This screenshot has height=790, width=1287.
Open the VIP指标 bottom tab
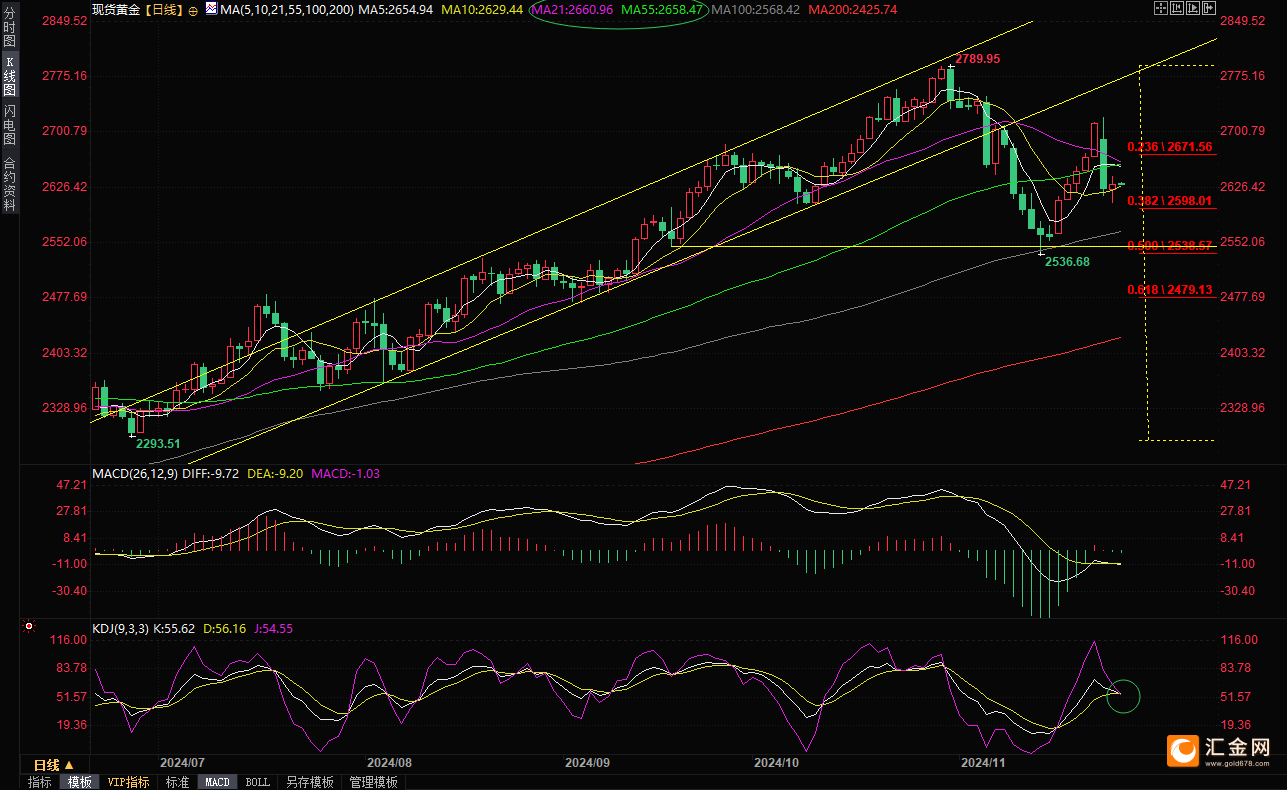pyautogui.click(x=128, y=782)
